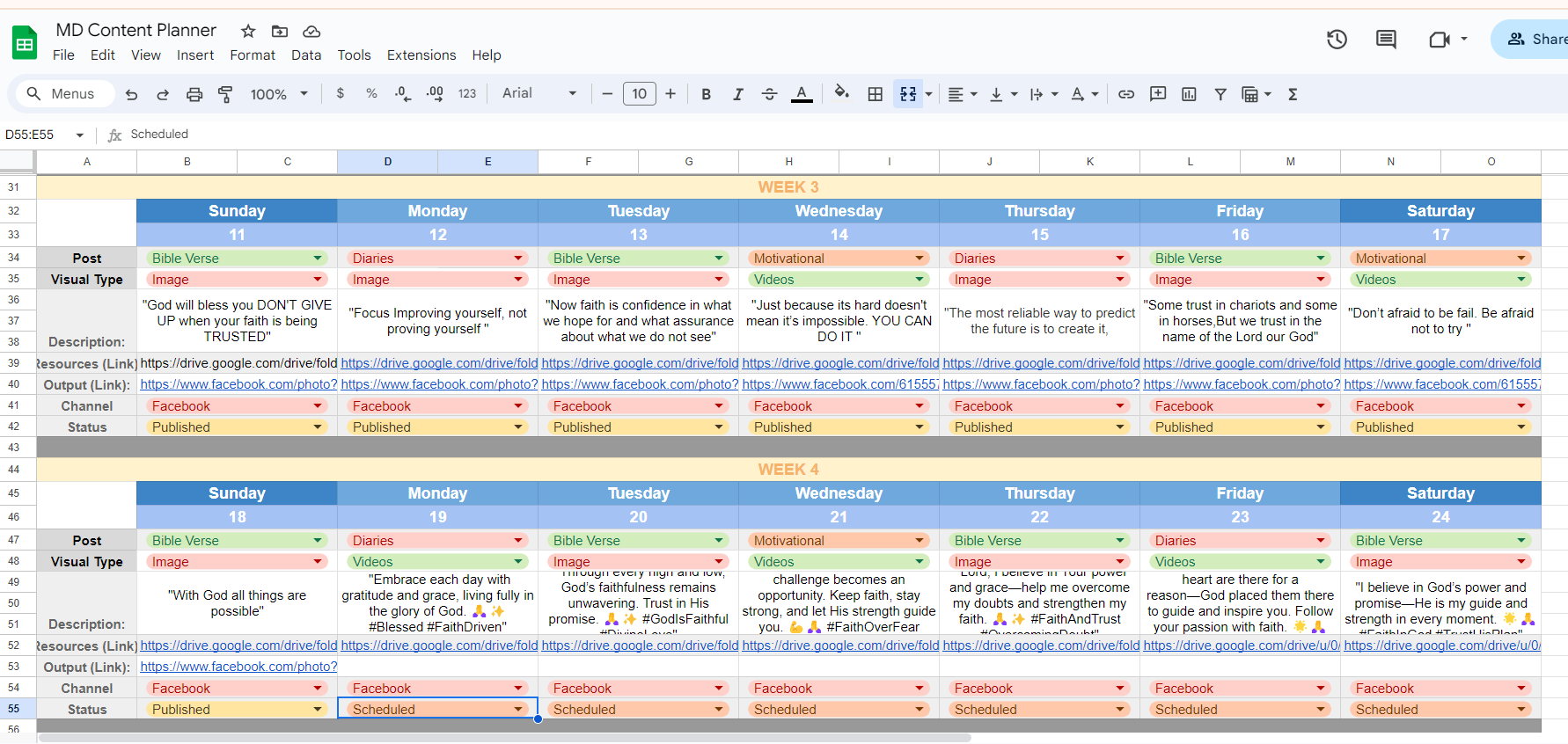Open the File menu

click(63, 55)
